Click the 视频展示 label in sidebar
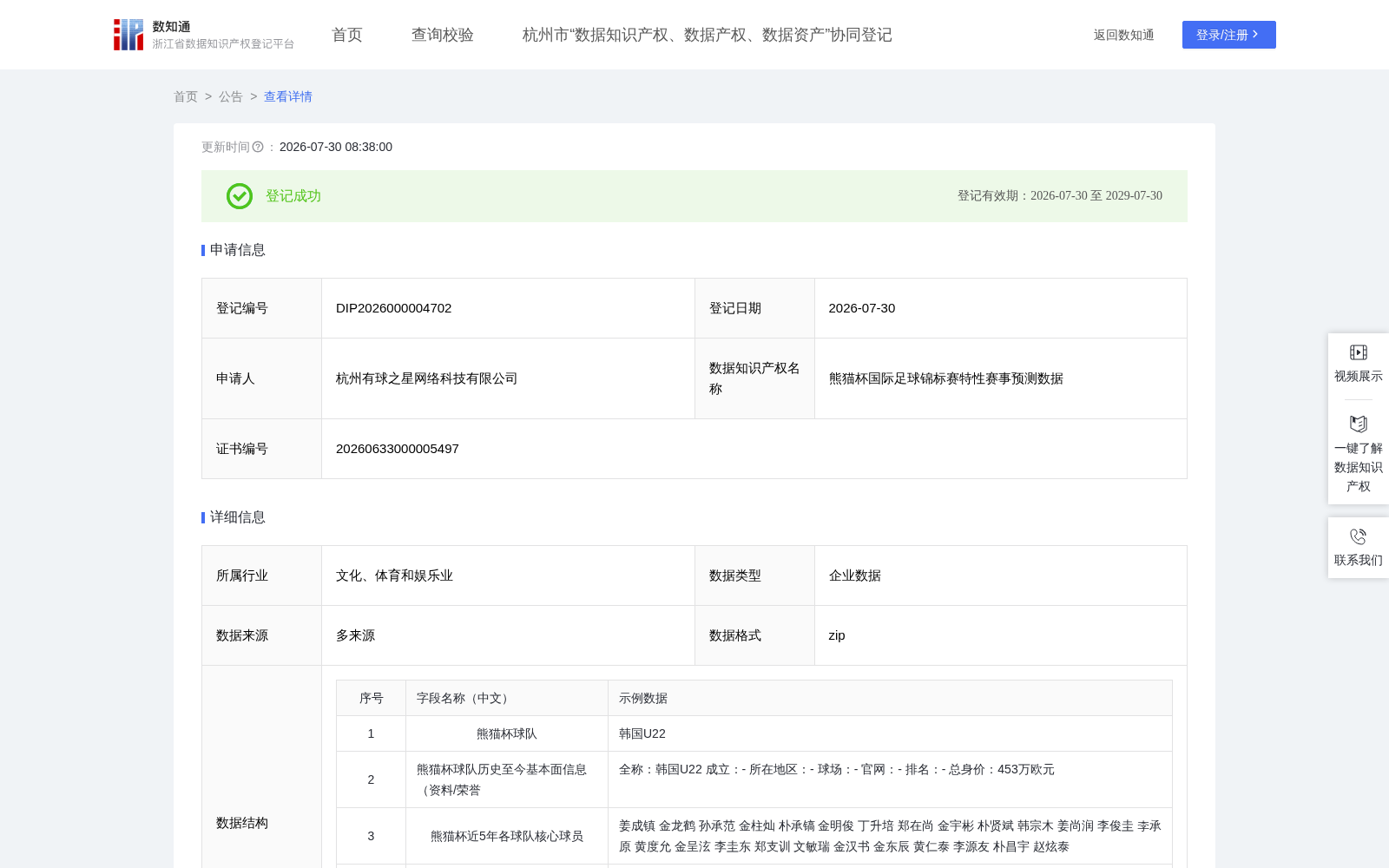This screenshot has height=868, width=1389. pyautogui.click(x=1359, y=376)
